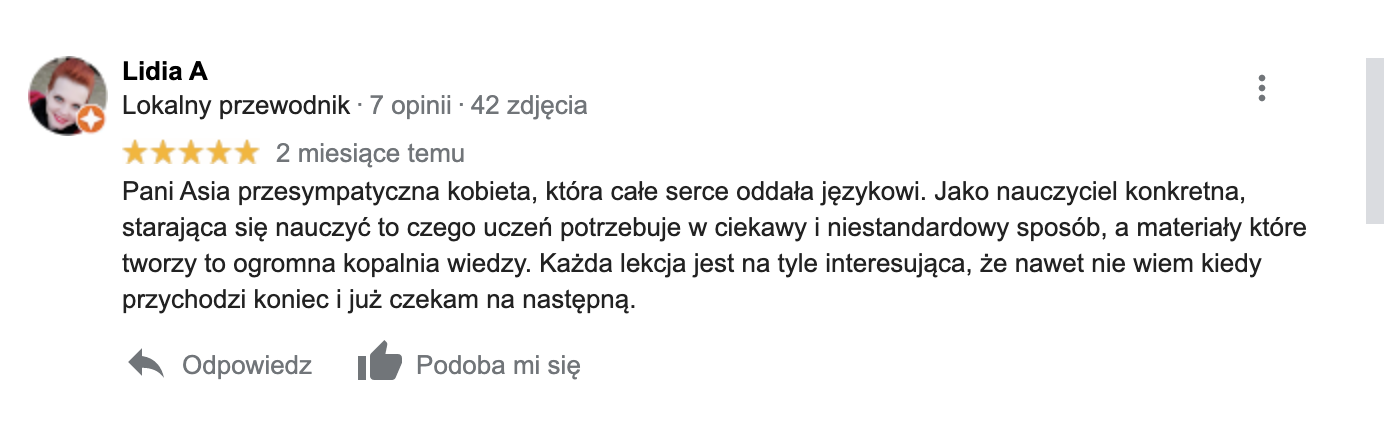
Task: Open the three-dot review options menu
Action: pos(1262,88)
